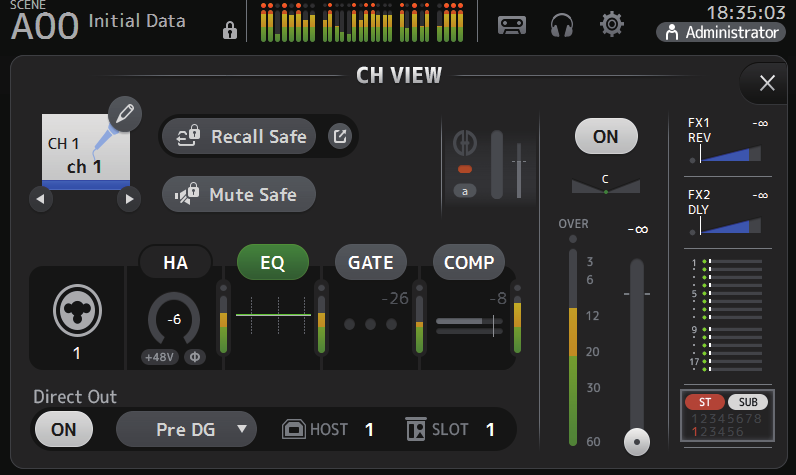796x475 pixels.
Task: Toggle the ST bus assign
Action: [x=705, y=402]
